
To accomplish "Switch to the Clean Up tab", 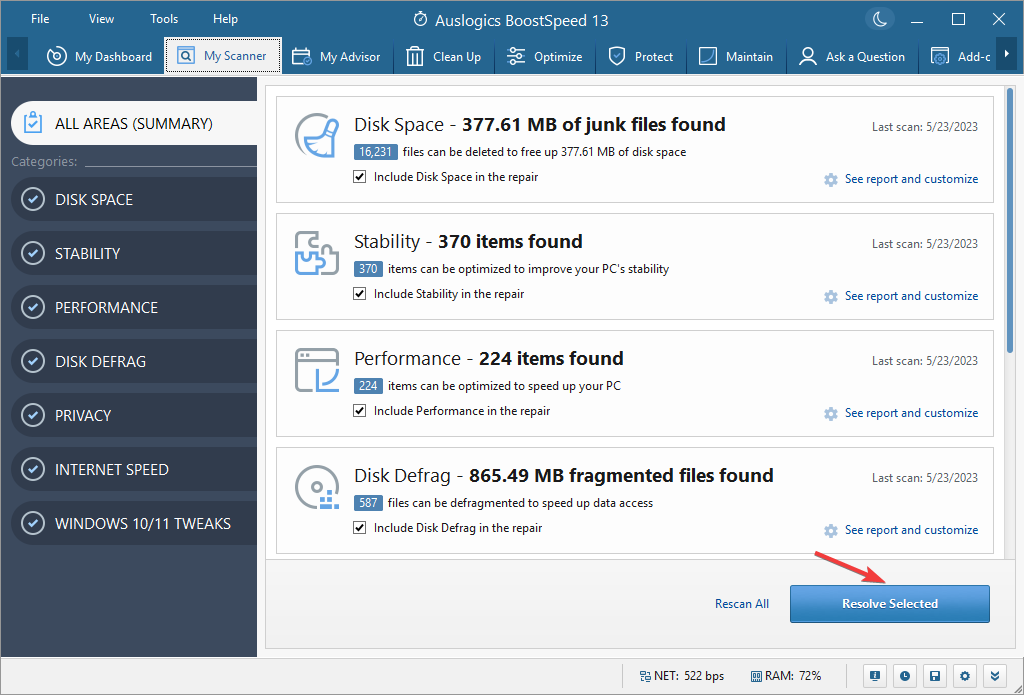I will 443,56.
